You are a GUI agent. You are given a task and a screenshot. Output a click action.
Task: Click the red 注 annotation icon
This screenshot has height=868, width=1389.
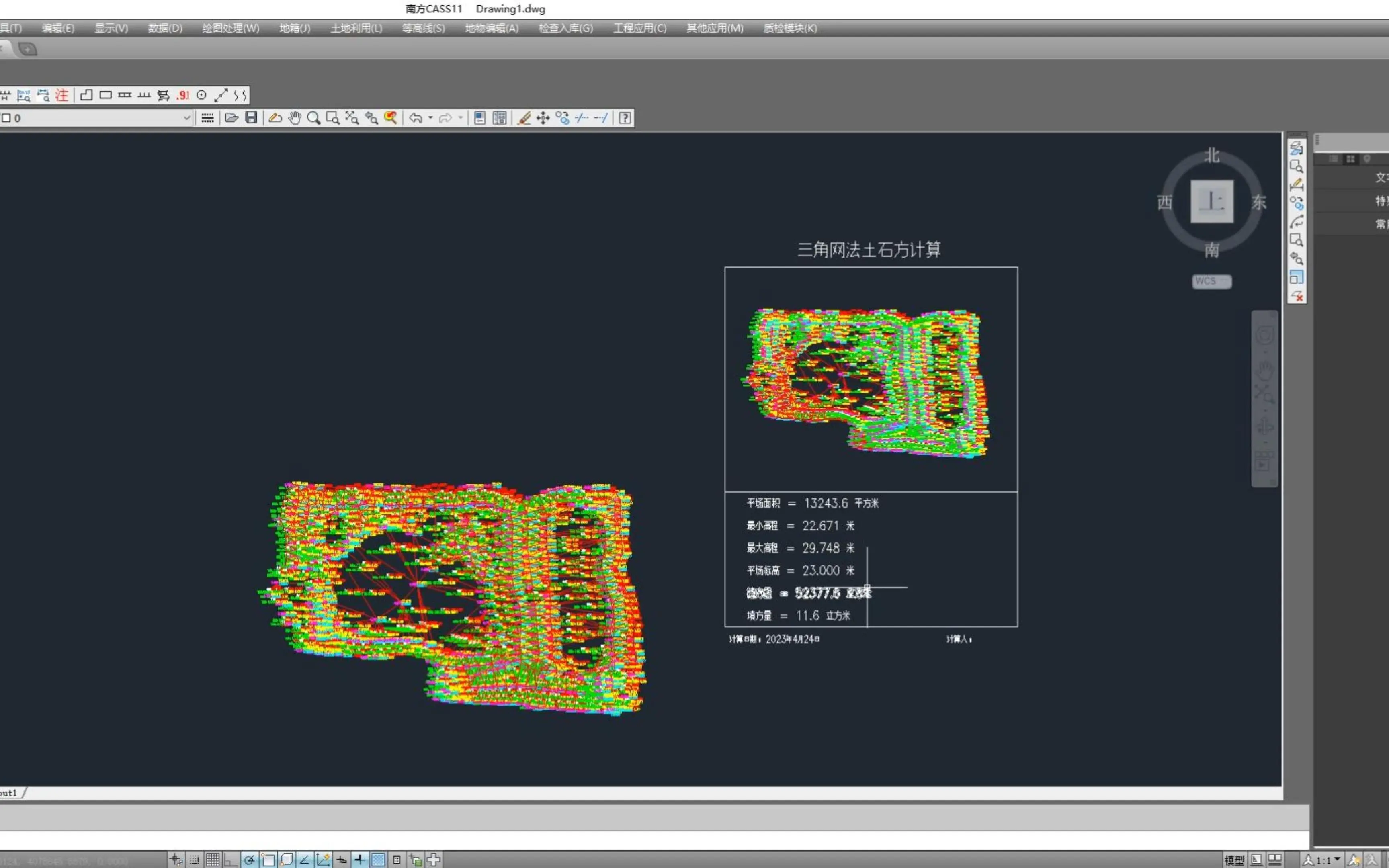tap(61, 95)
